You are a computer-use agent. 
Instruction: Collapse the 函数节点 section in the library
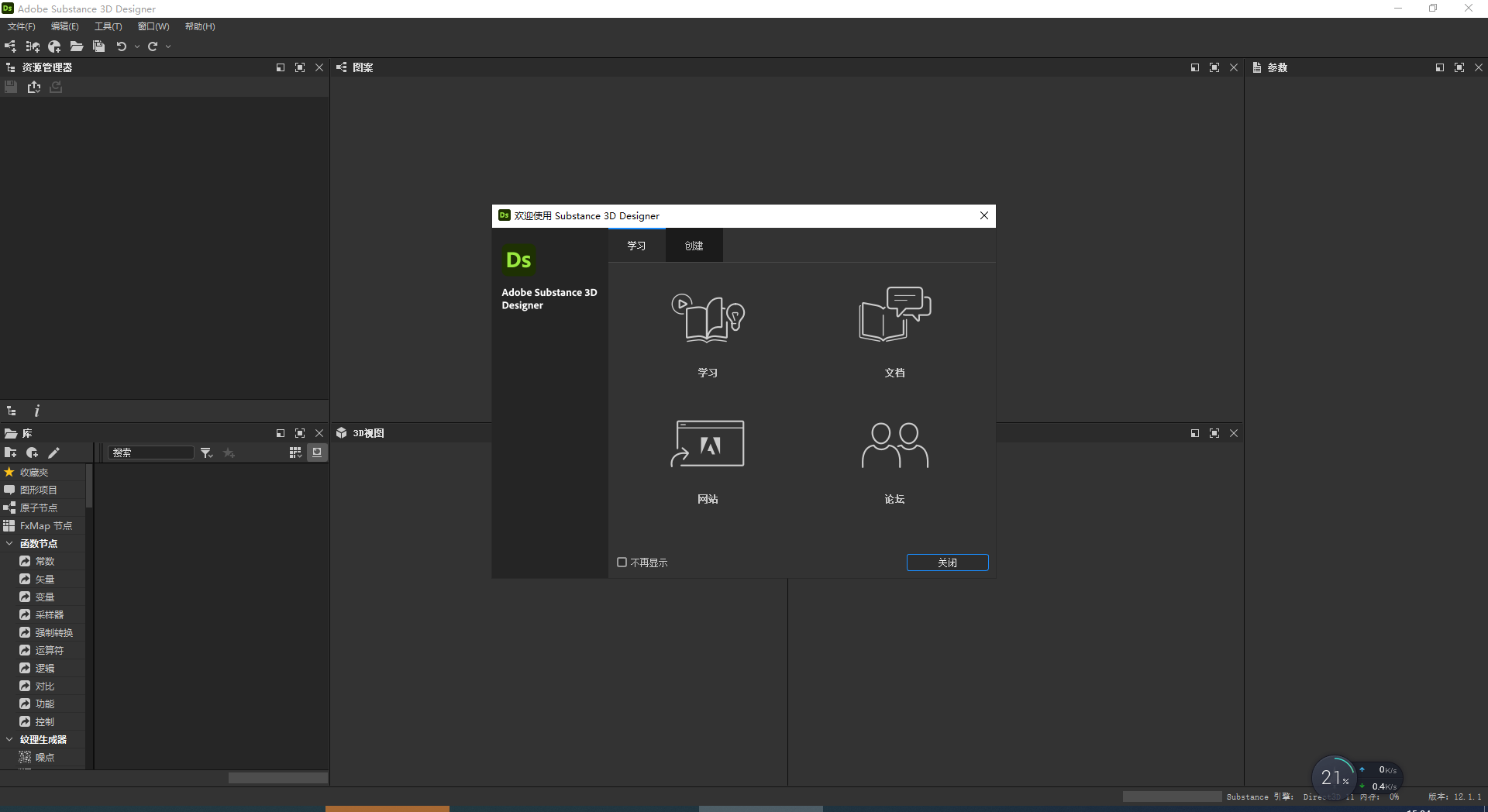[x=10, y=543]
